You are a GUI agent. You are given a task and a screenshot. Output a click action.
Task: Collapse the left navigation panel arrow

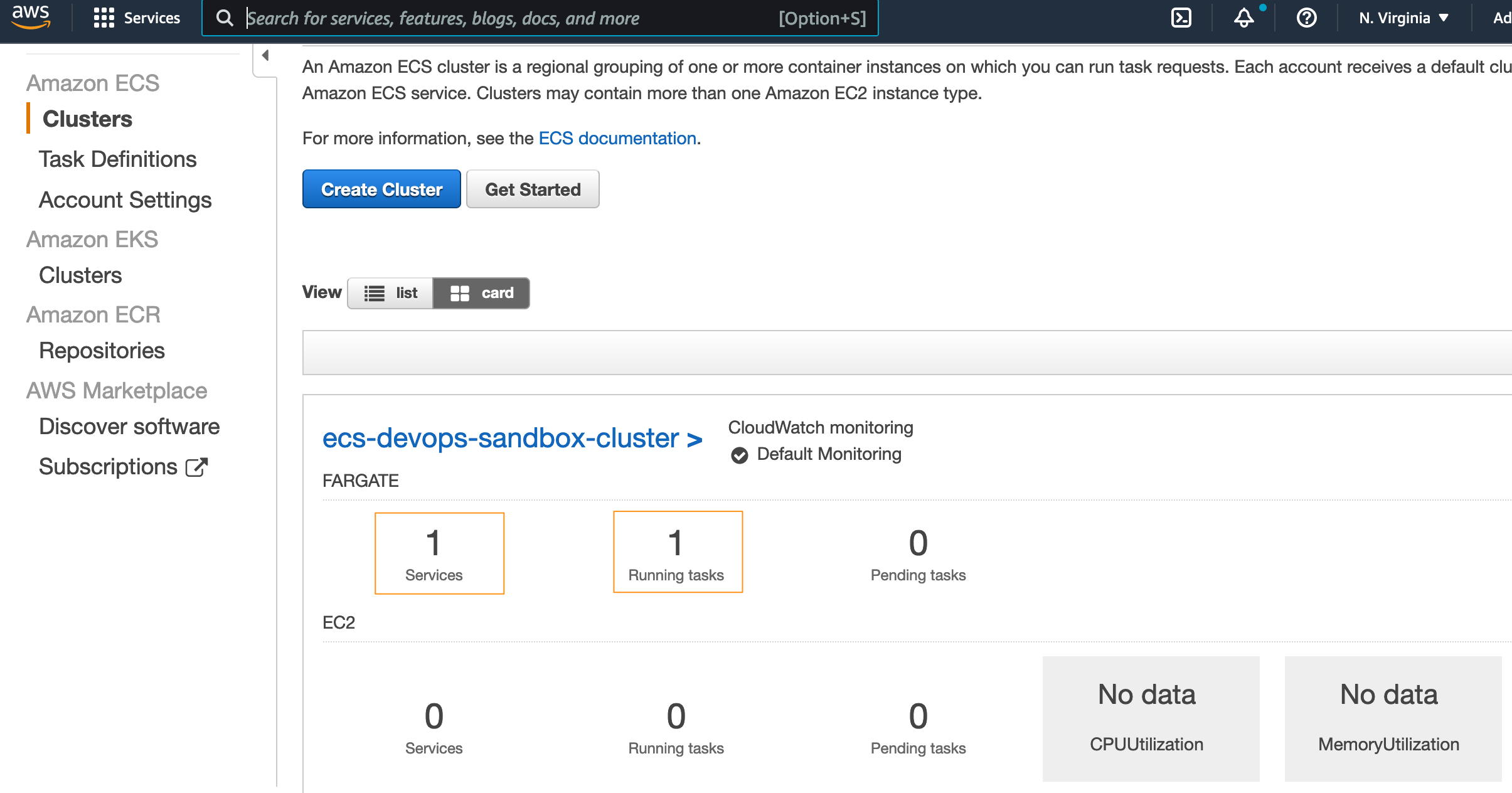tap(265, 55)
